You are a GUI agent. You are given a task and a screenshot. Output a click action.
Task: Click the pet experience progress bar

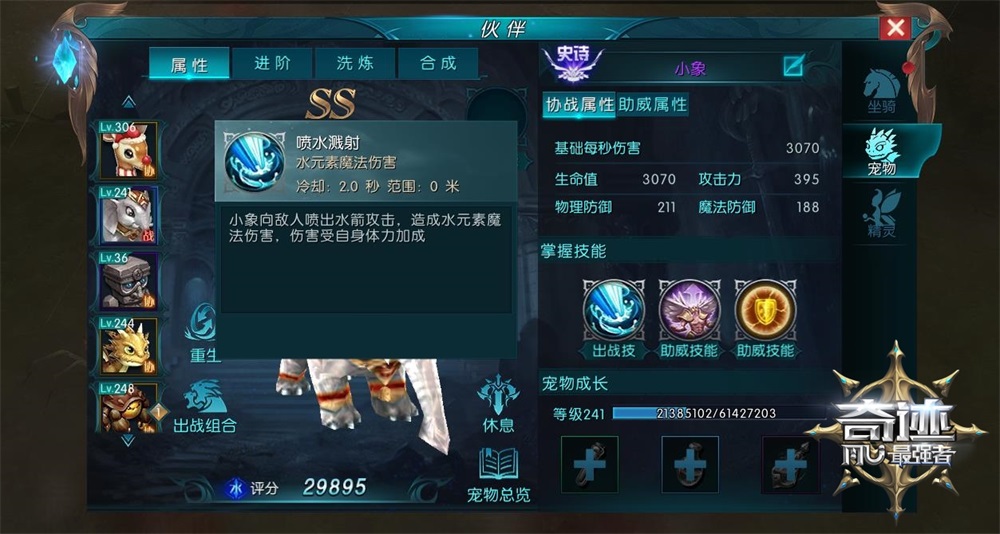[x=717, y=413]
